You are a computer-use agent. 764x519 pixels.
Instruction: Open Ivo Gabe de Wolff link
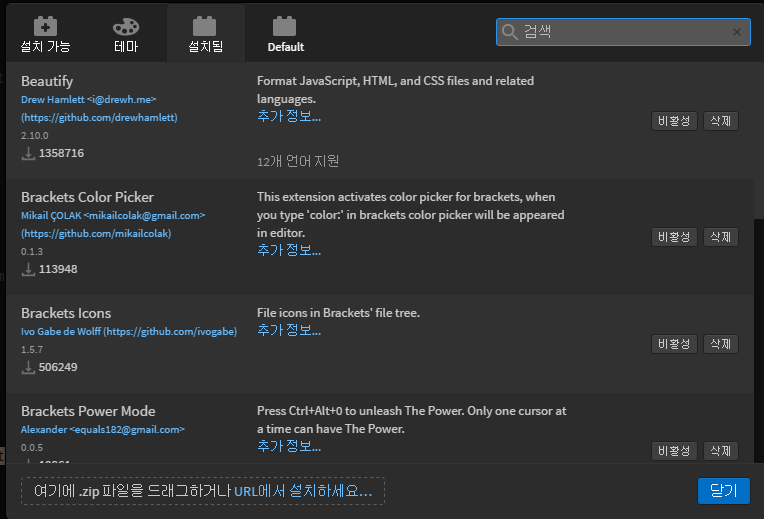pos(129,331)
